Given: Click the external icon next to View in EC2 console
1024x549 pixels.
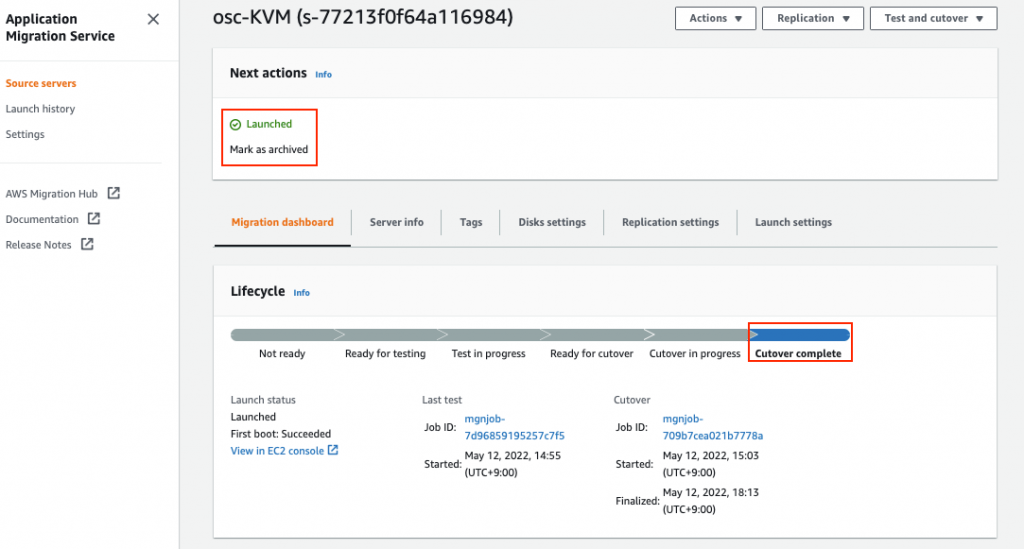Looking at the screenshot, I should [x=333, y=450].
